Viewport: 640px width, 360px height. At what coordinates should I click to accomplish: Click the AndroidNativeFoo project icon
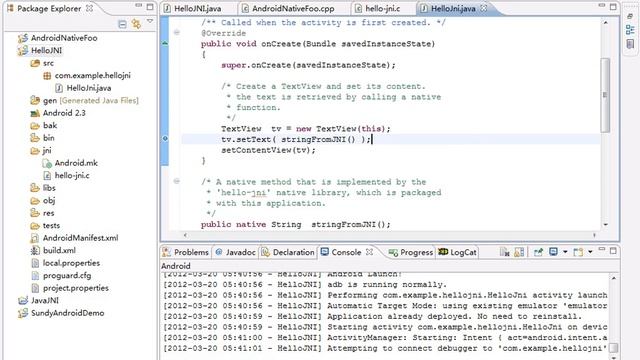point(23,38)
